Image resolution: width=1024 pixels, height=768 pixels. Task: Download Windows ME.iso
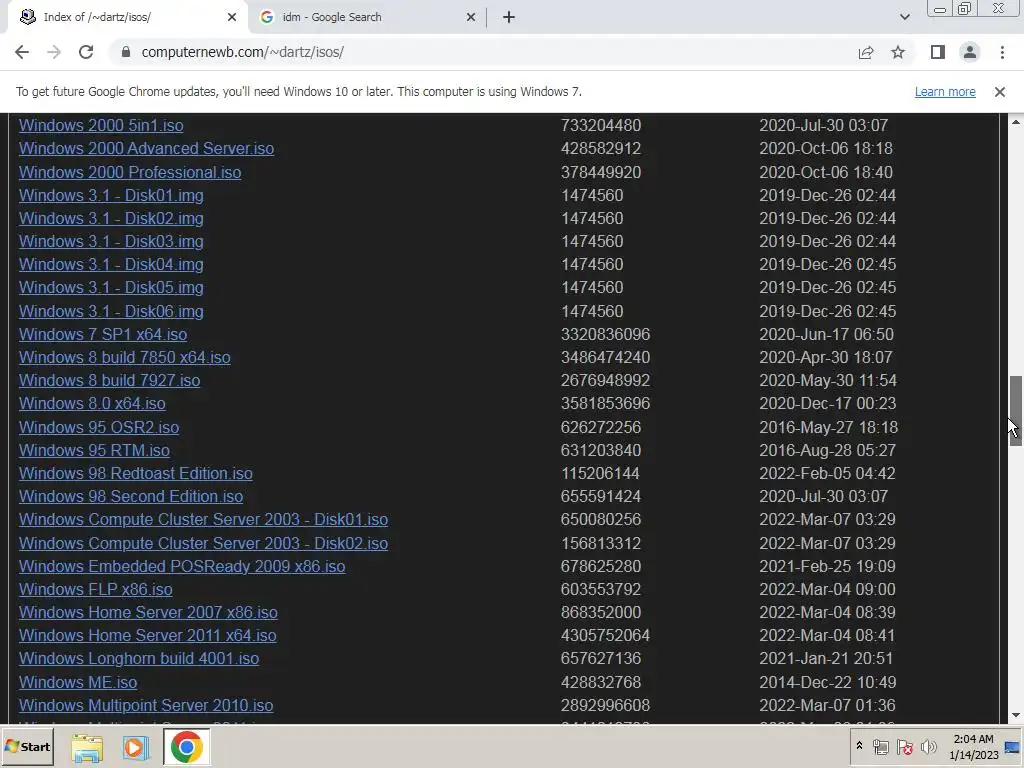coord(78,682)
